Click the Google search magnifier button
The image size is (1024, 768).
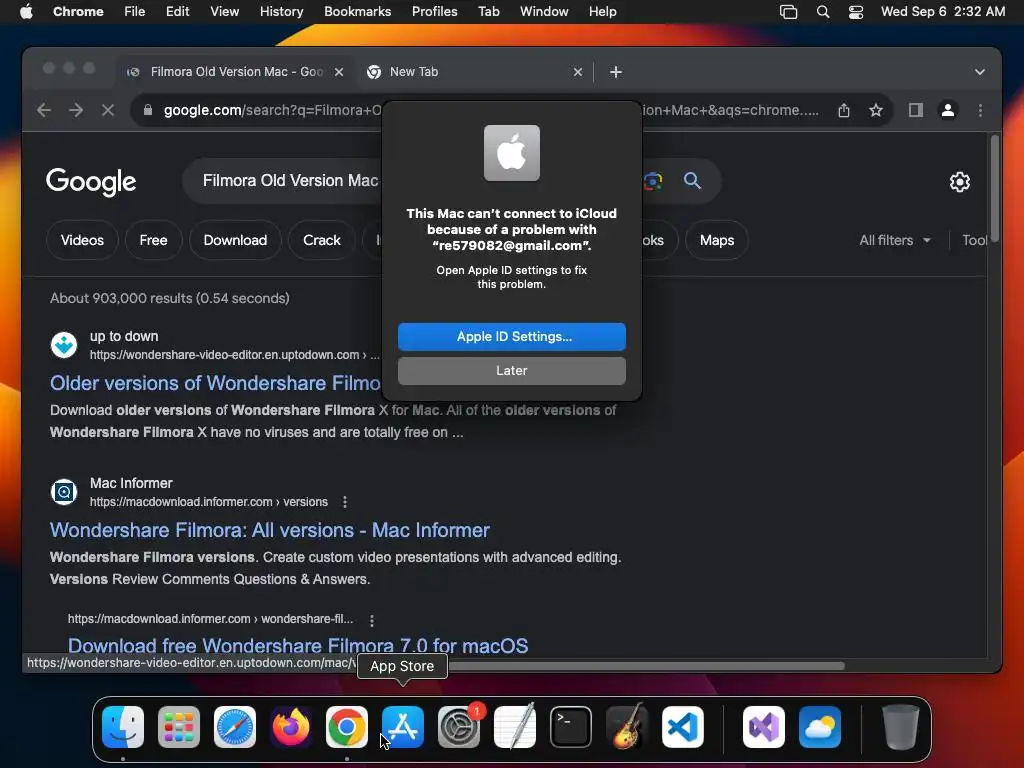pyautogui.click(x=692, y=181)
